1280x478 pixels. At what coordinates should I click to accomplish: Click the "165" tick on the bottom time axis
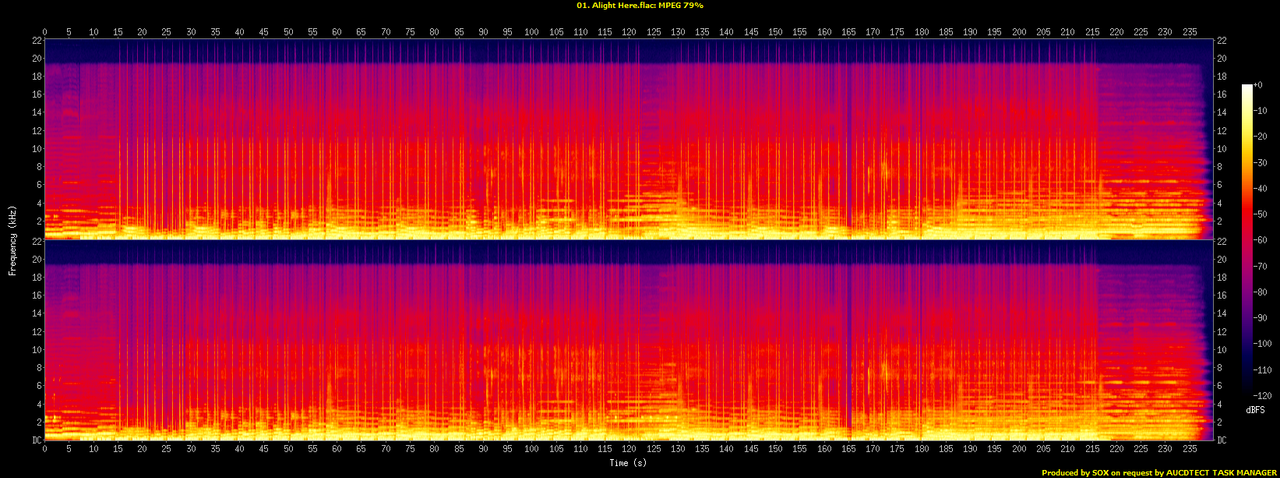(848, 450)
